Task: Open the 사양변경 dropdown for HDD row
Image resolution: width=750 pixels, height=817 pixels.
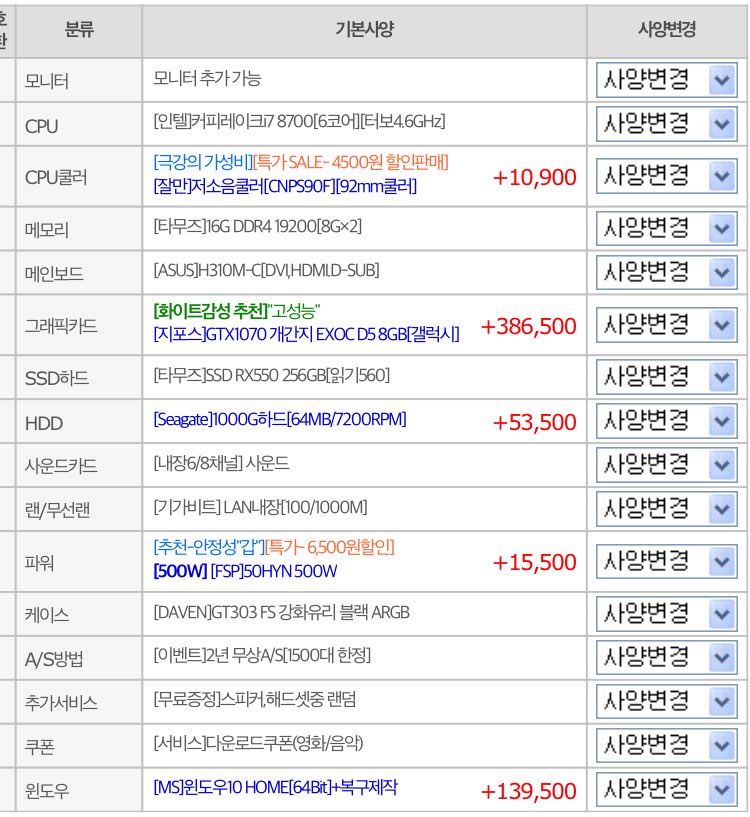Action: 666,421
